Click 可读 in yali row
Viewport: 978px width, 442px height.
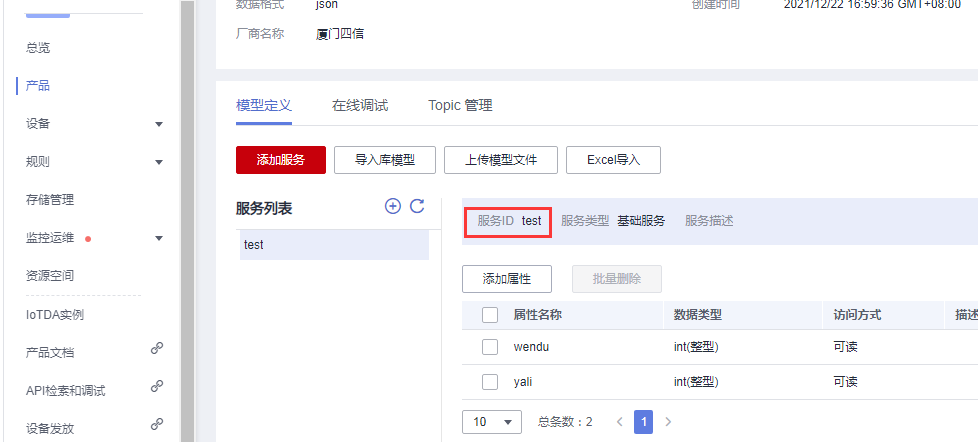(846, 382)
